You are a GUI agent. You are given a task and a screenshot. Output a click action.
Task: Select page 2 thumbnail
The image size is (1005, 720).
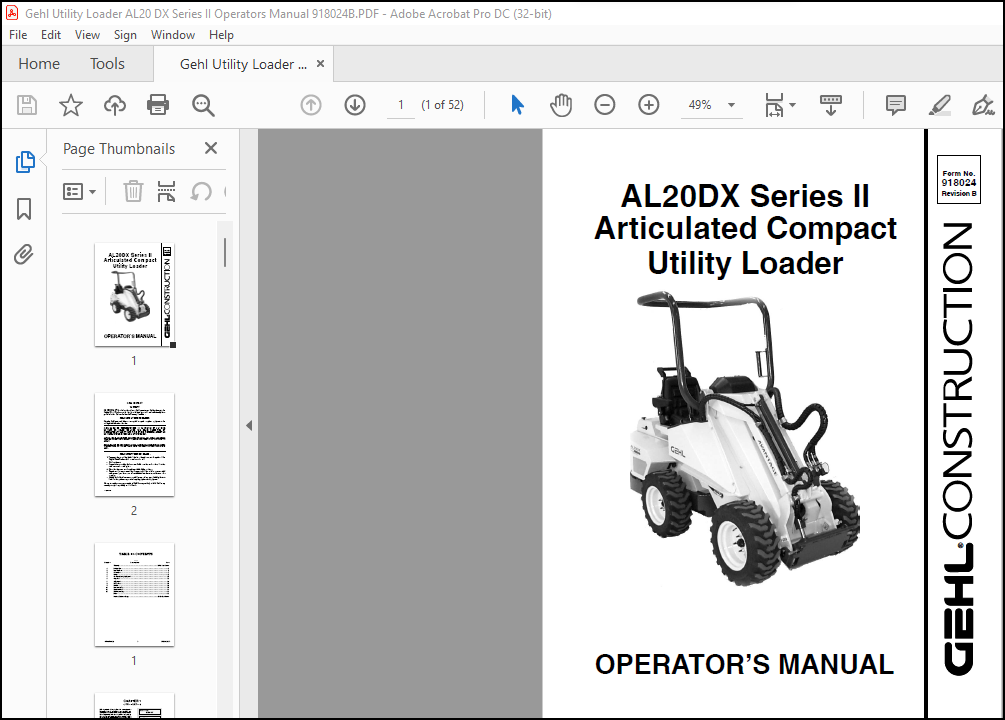(135, 444)
